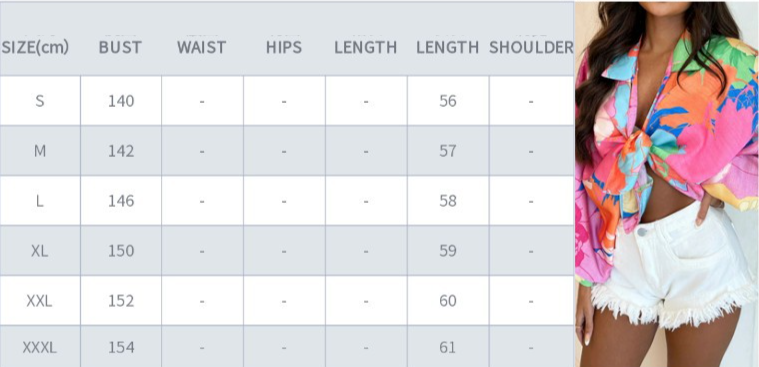
Task: Select the HIPS column header
Action: (x=284, y=47)
